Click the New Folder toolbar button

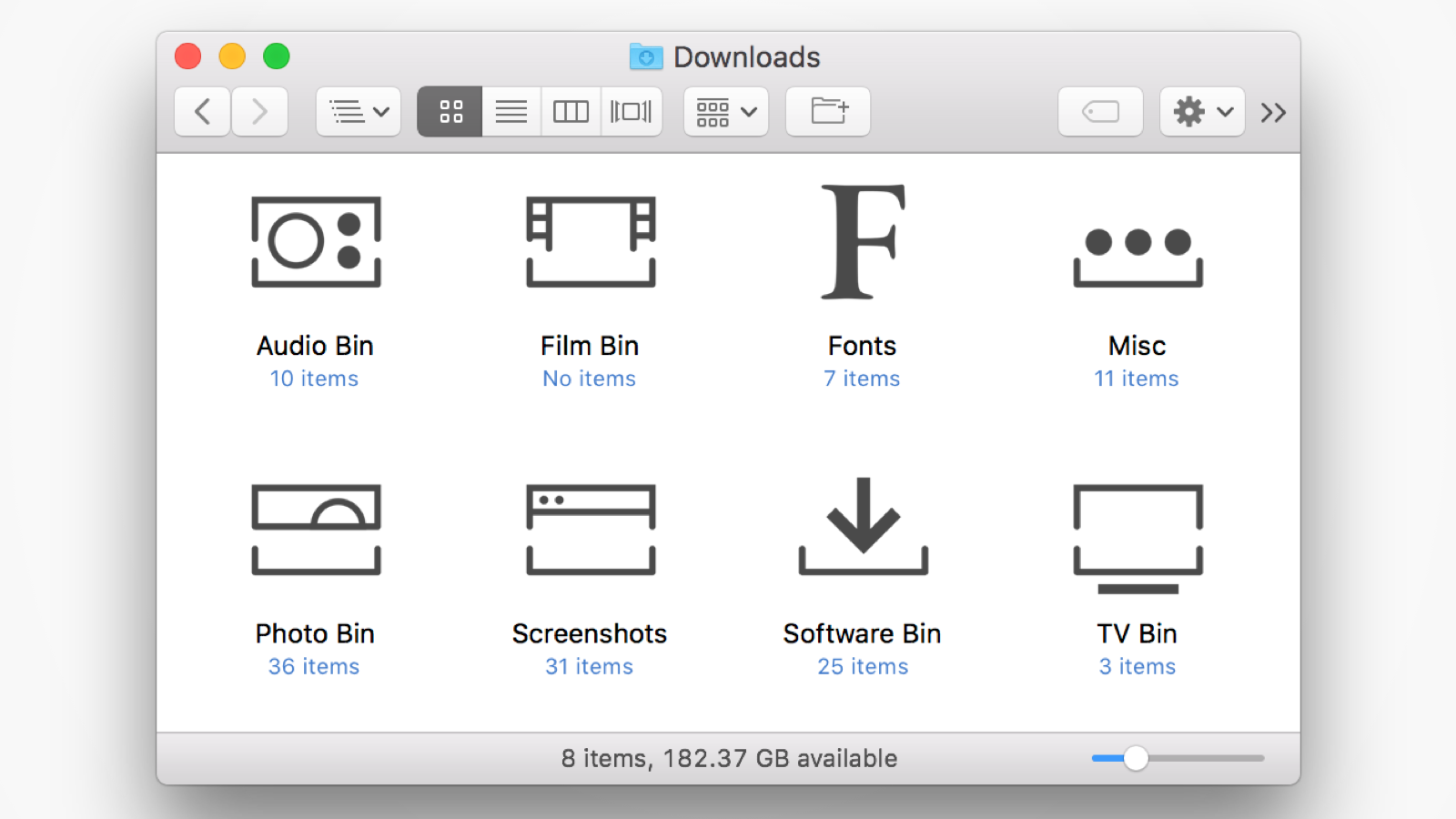[x=828, y=112]
